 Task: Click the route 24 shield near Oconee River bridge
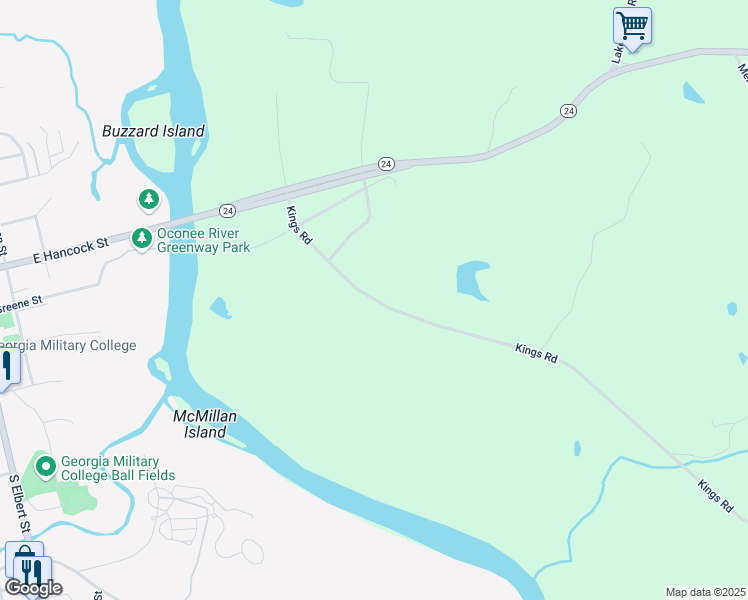point(228,211)
